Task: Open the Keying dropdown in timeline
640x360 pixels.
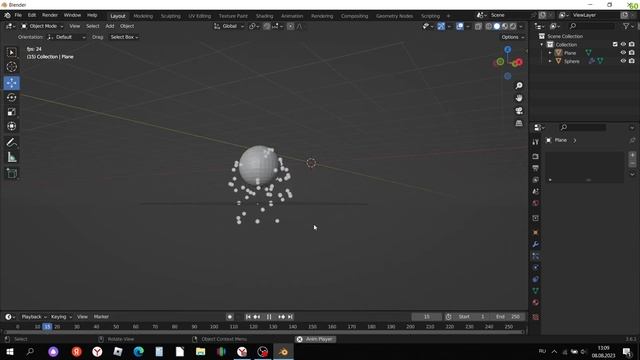Action: 61,317
